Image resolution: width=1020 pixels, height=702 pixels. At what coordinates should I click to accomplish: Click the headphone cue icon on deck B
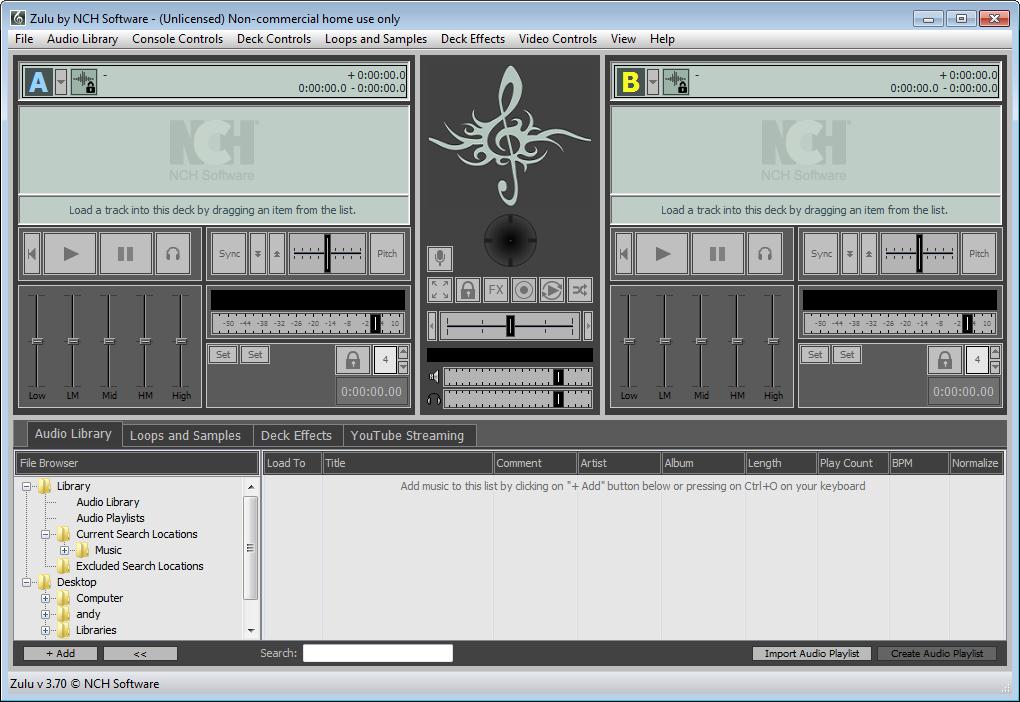765,253
